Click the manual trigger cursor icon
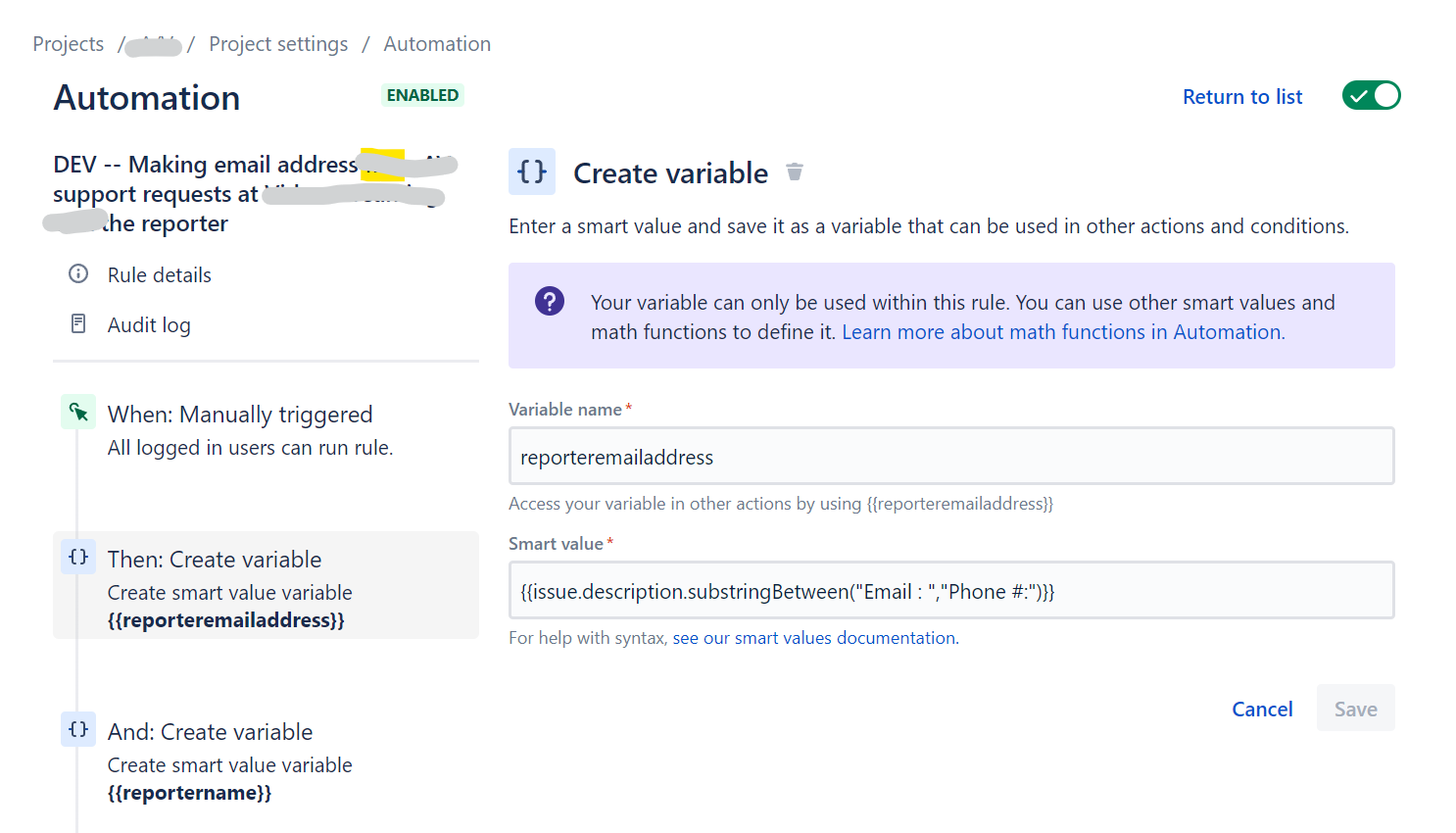Image resolution: width=1456 pixels, height=833 pixels. tap(78, 413)
